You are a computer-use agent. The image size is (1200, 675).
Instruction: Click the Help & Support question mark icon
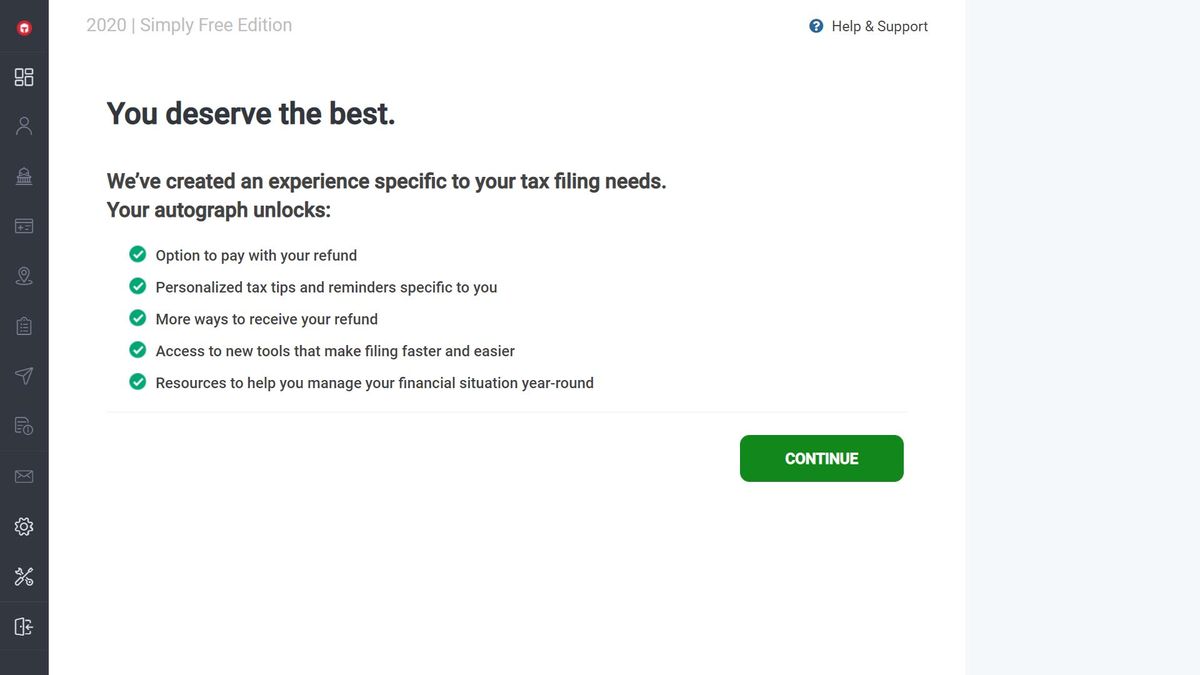(x=815, y=26)
